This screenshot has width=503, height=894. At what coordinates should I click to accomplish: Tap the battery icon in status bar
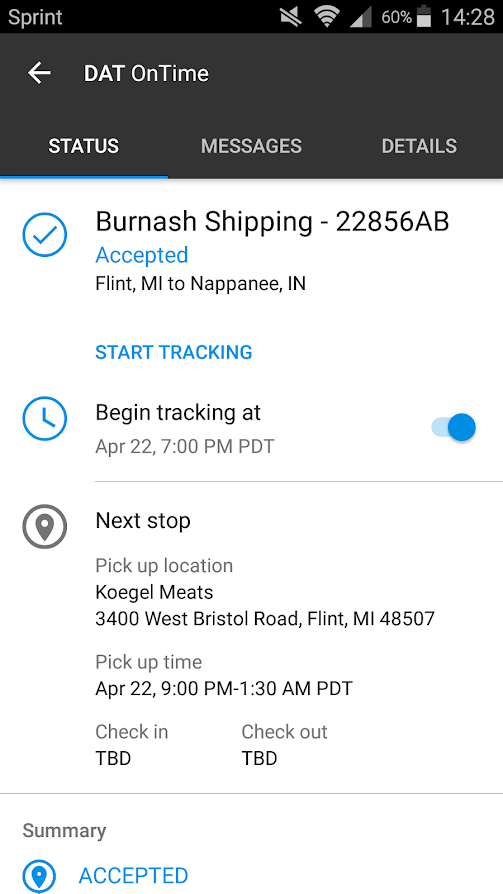coord(424,17)
